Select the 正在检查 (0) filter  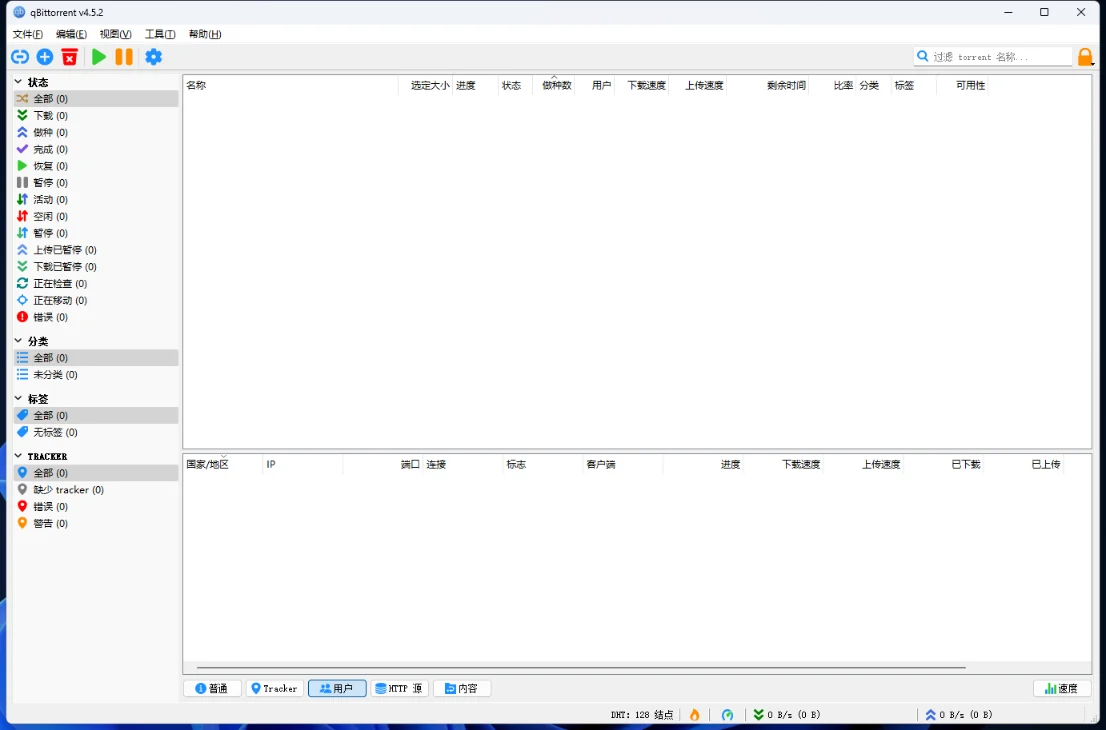point(96,284)
